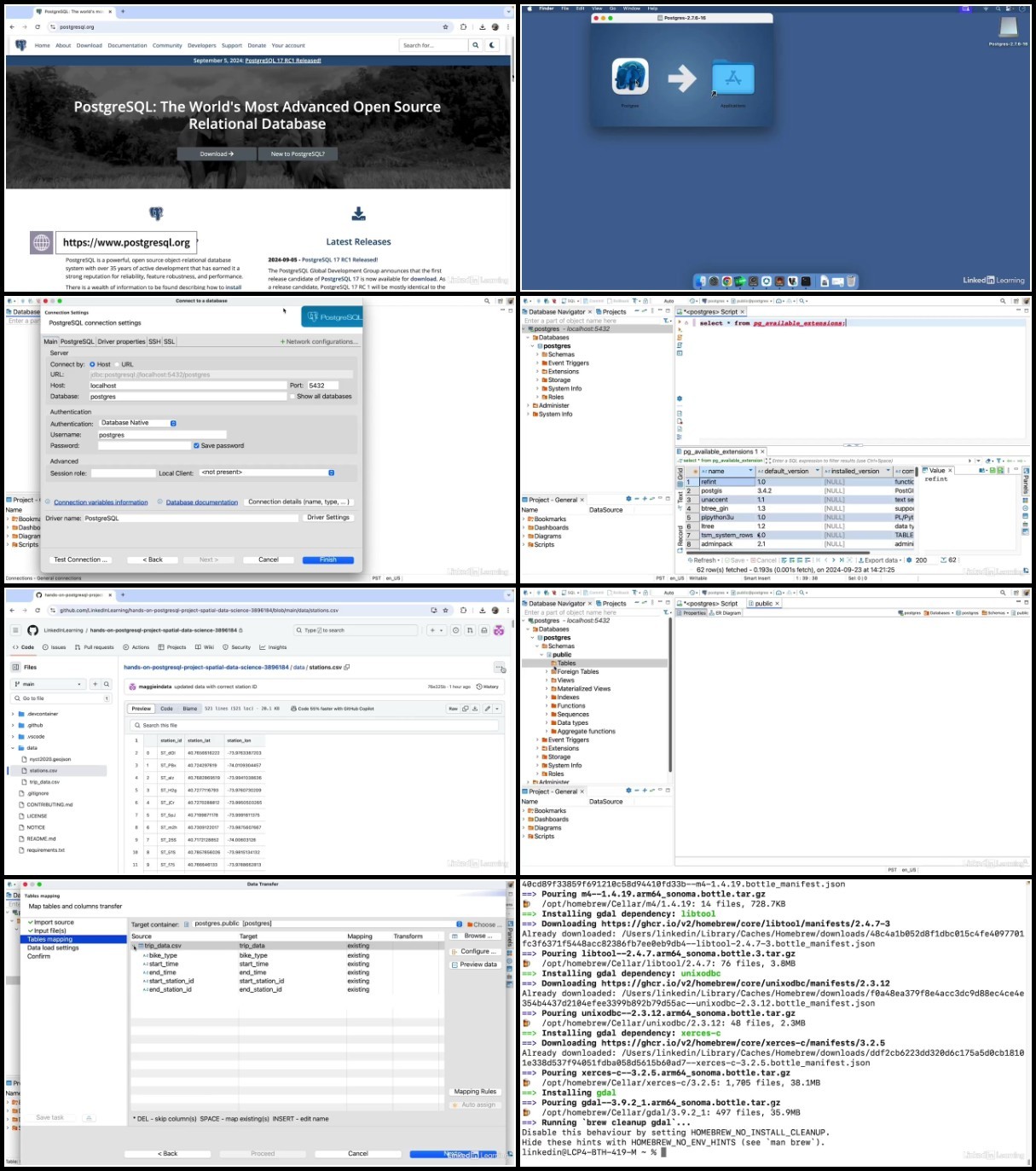
Task: Switch to the Driver properties tab
Action: [122, 341]
